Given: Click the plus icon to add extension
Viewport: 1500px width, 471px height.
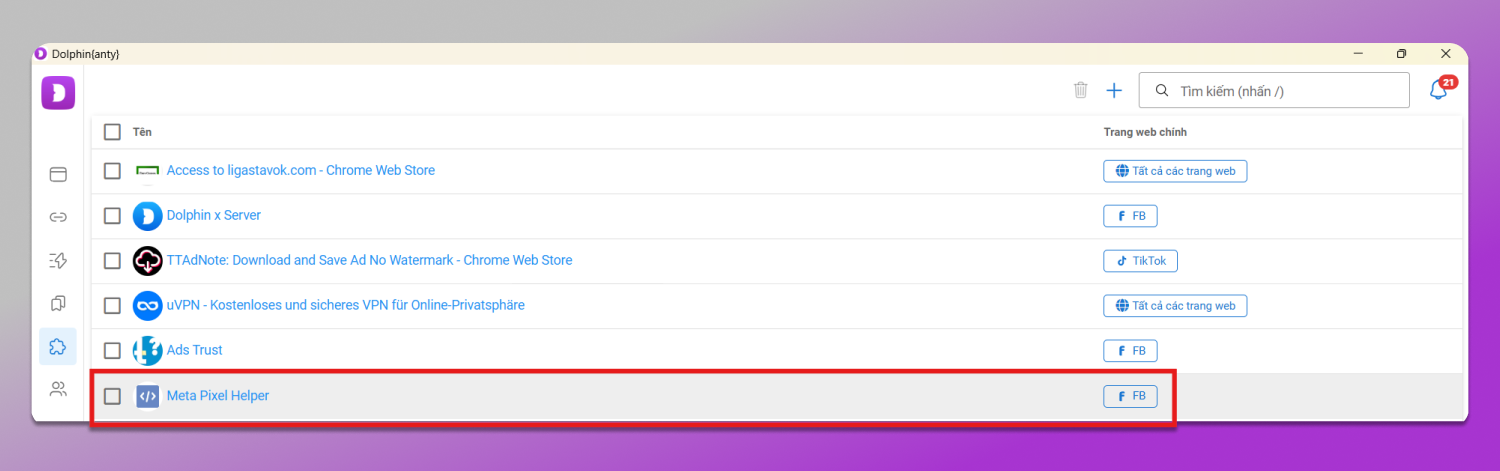Looking at the screenshot, I should 1114,90.
